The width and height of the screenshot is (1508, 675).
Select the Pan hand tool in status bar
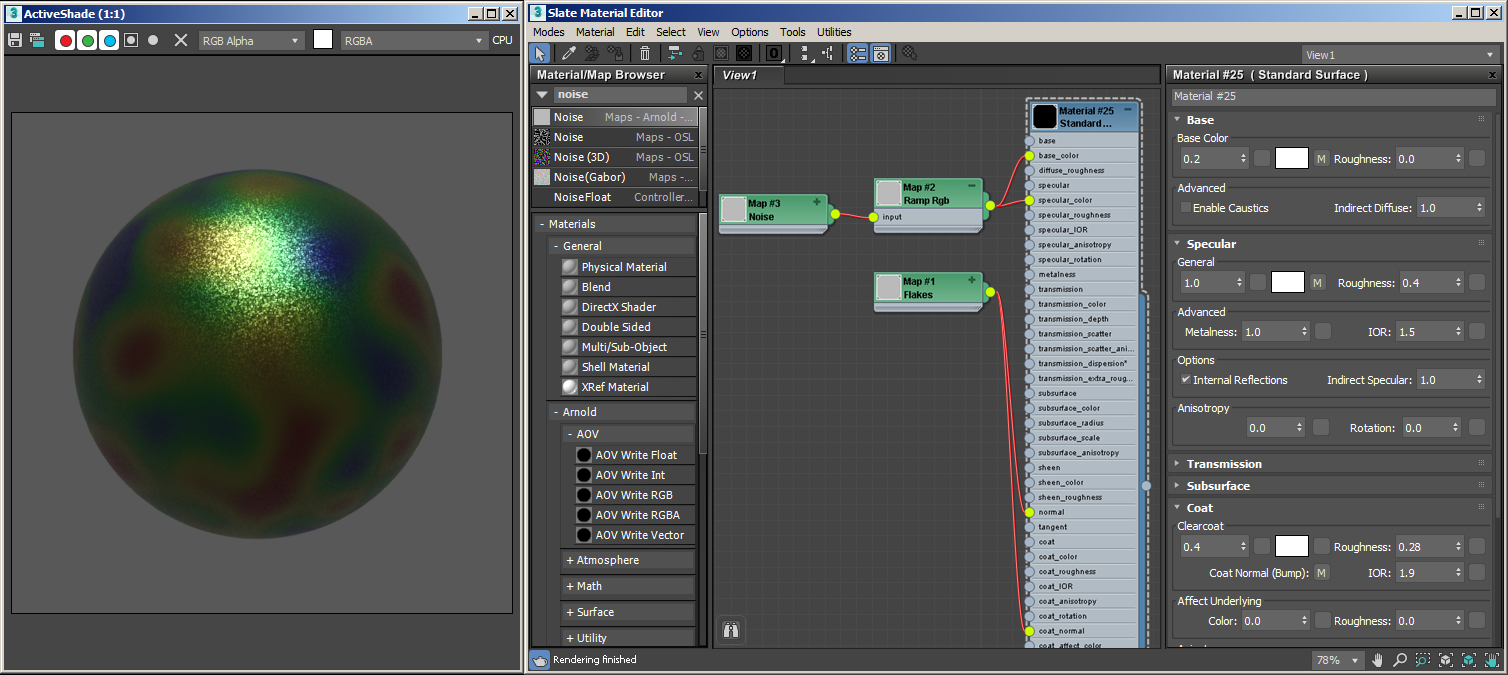pos(1378,660)
